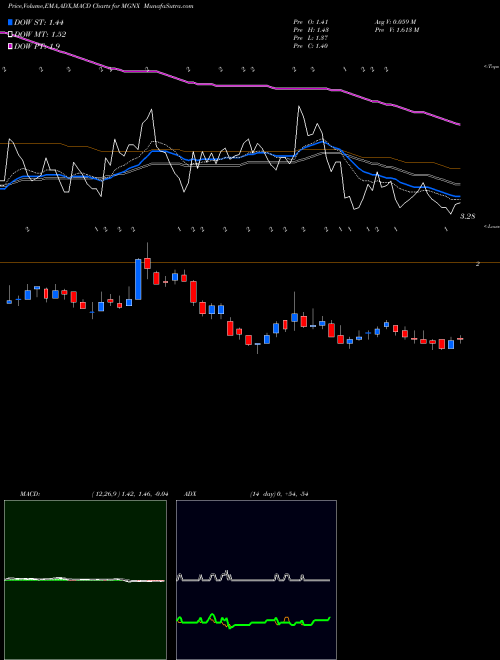Select the 'DOW MT: 1.52' legend text

point(40,35)
